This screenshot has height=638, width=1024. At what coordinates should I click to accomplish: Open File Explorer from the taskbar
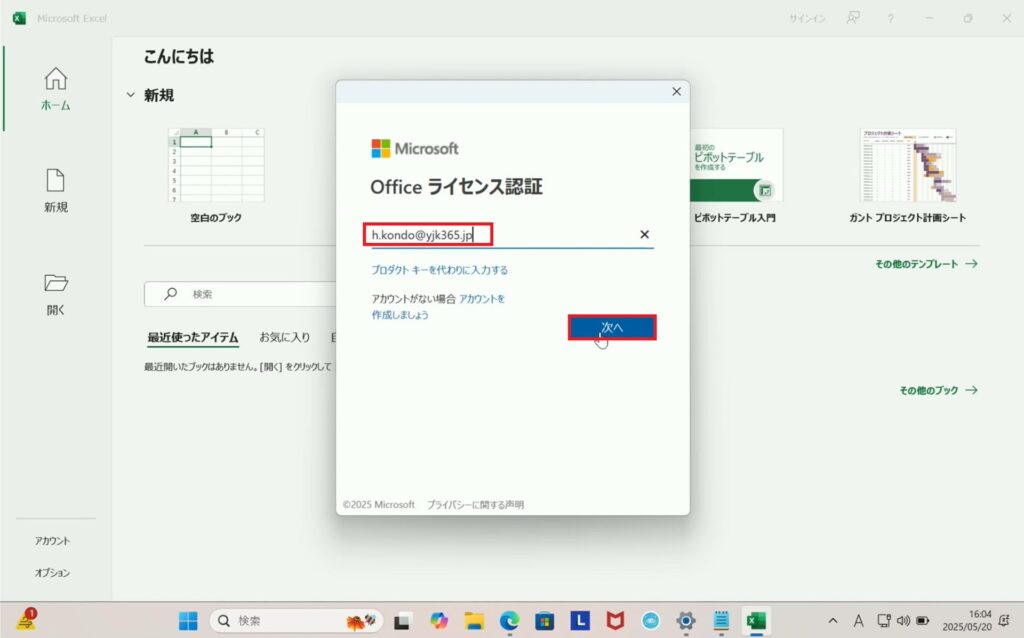click(474, 620)
